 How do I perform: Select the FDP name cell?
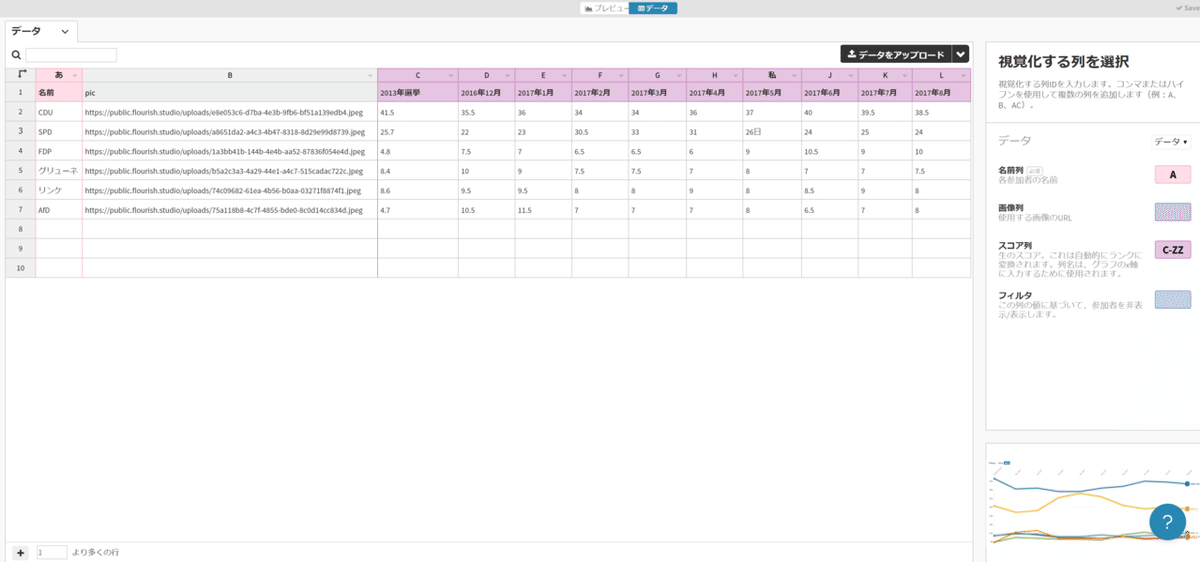tap(59, 151)
